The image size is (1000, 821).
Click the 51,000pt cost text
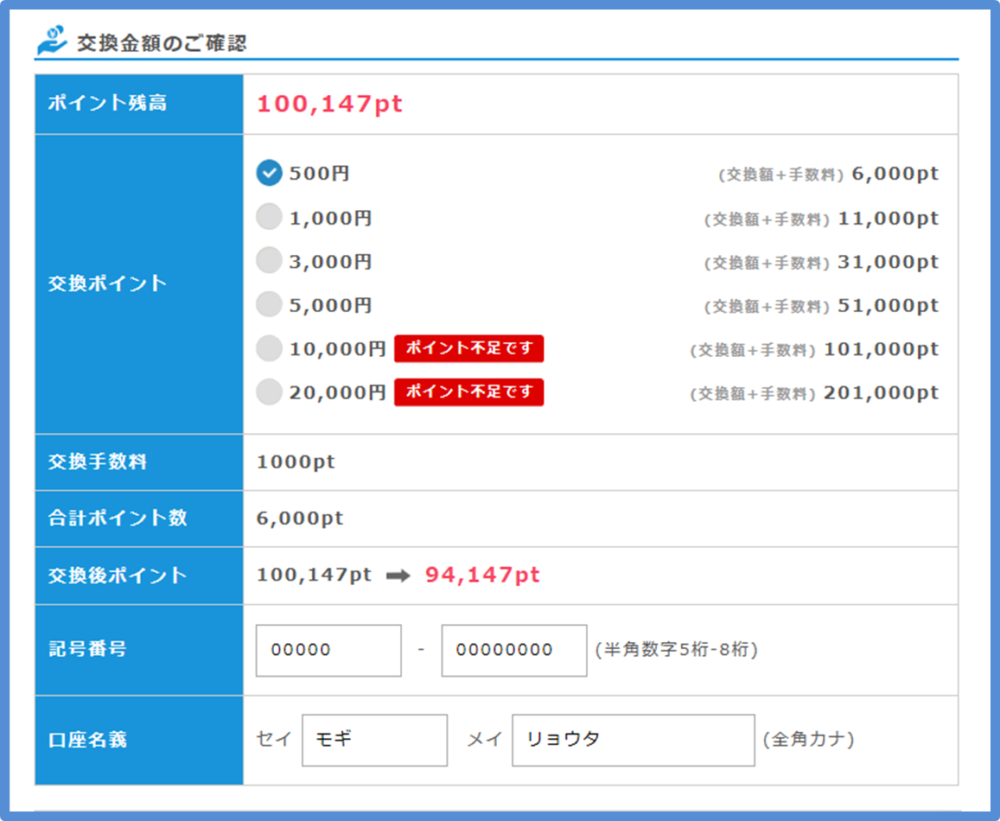[888, 306]
